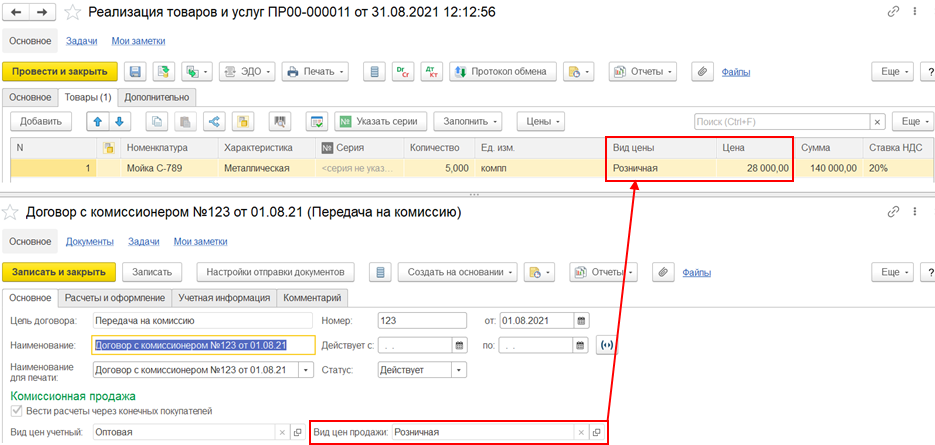This screenshot has height=445, width=935.
Task: Switch to Комментарий tab
Action: click(x=312, y=297)
